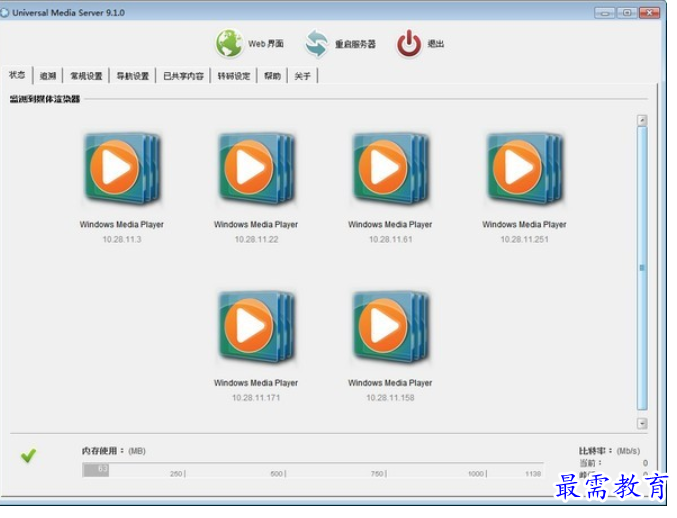This screenshot has width=677, height=518.
Task: Select the 状态 tab
Action: pyautogui.click(x=17, y=75)
